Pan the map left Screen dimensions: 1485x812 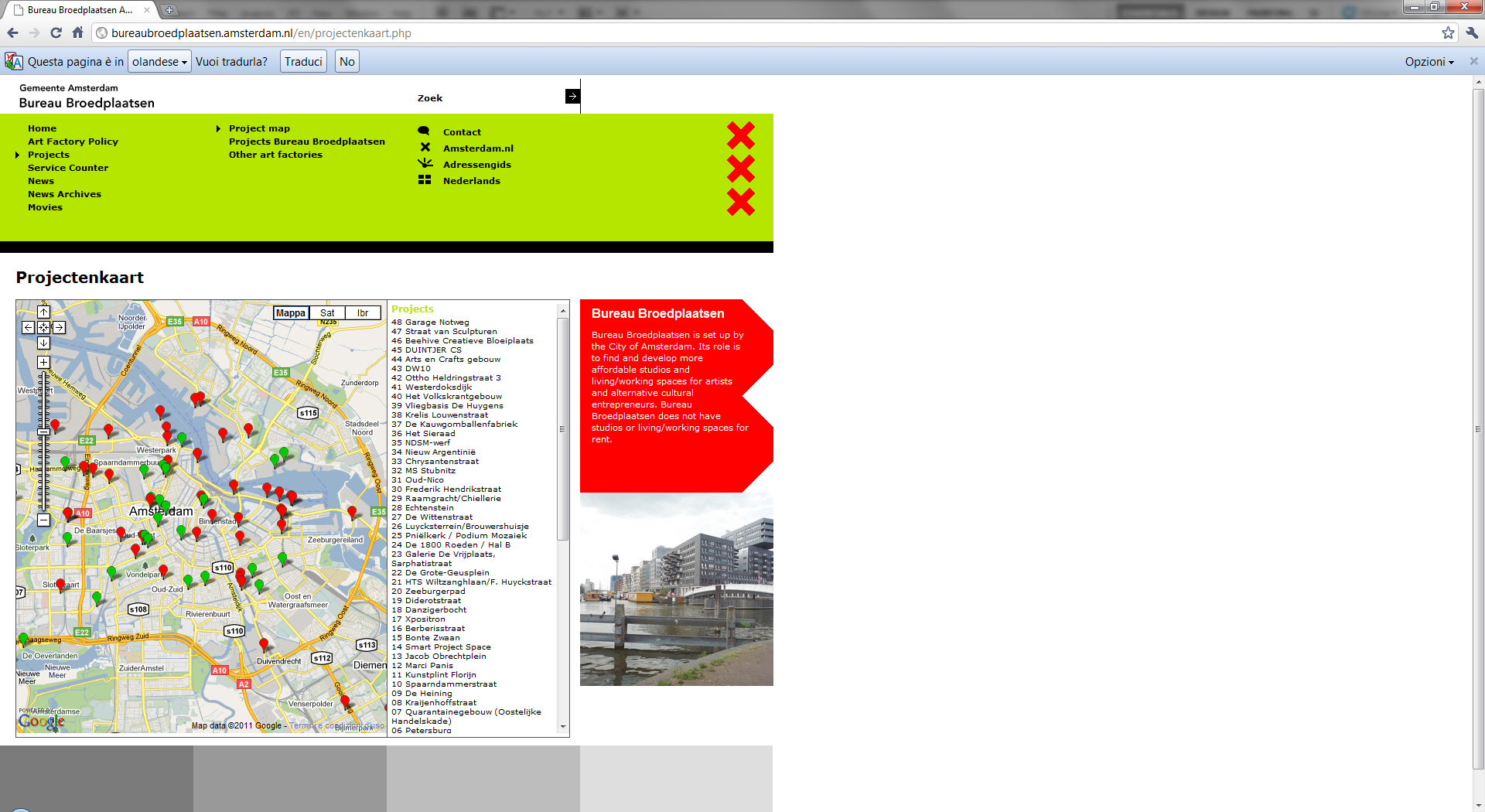28,328
